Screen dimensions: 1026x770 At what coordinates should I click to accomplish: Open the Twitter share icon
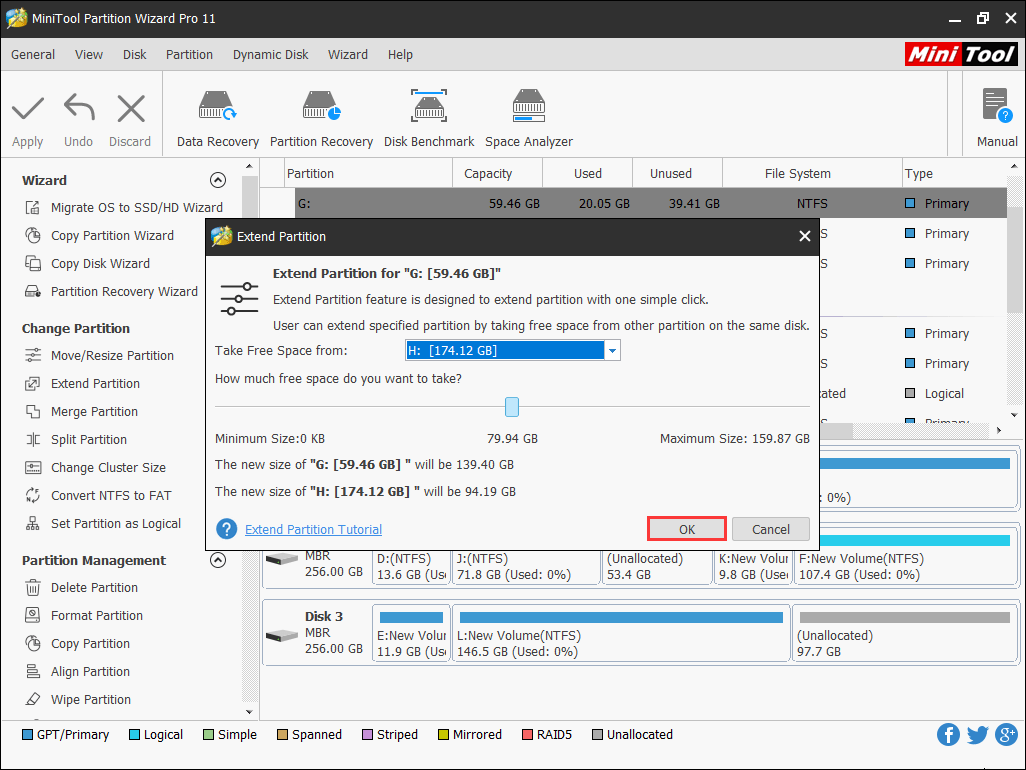click(977, 735)
